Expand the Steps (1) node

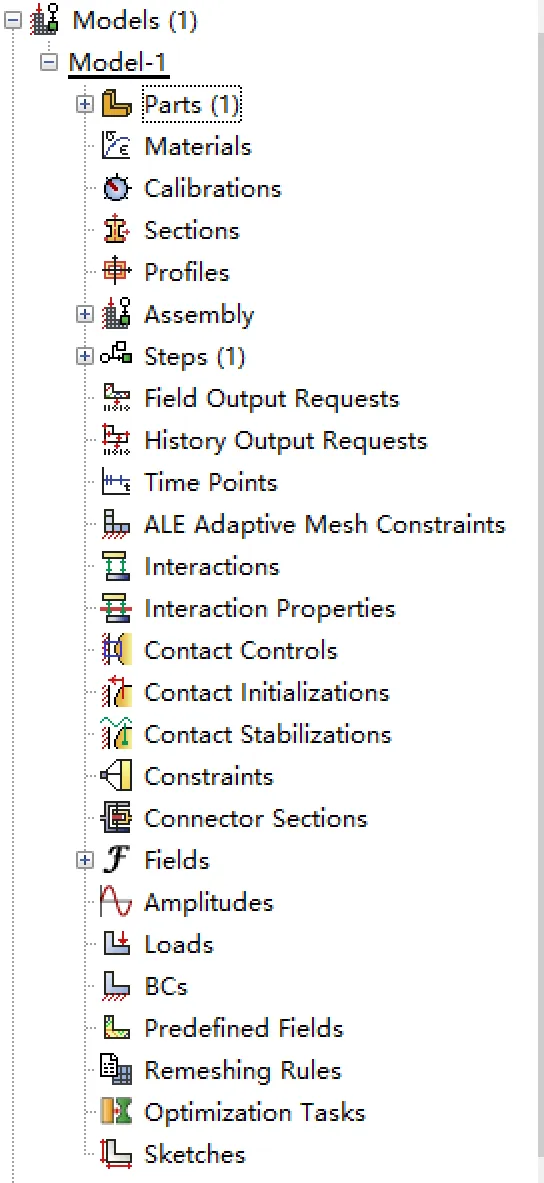85,356
